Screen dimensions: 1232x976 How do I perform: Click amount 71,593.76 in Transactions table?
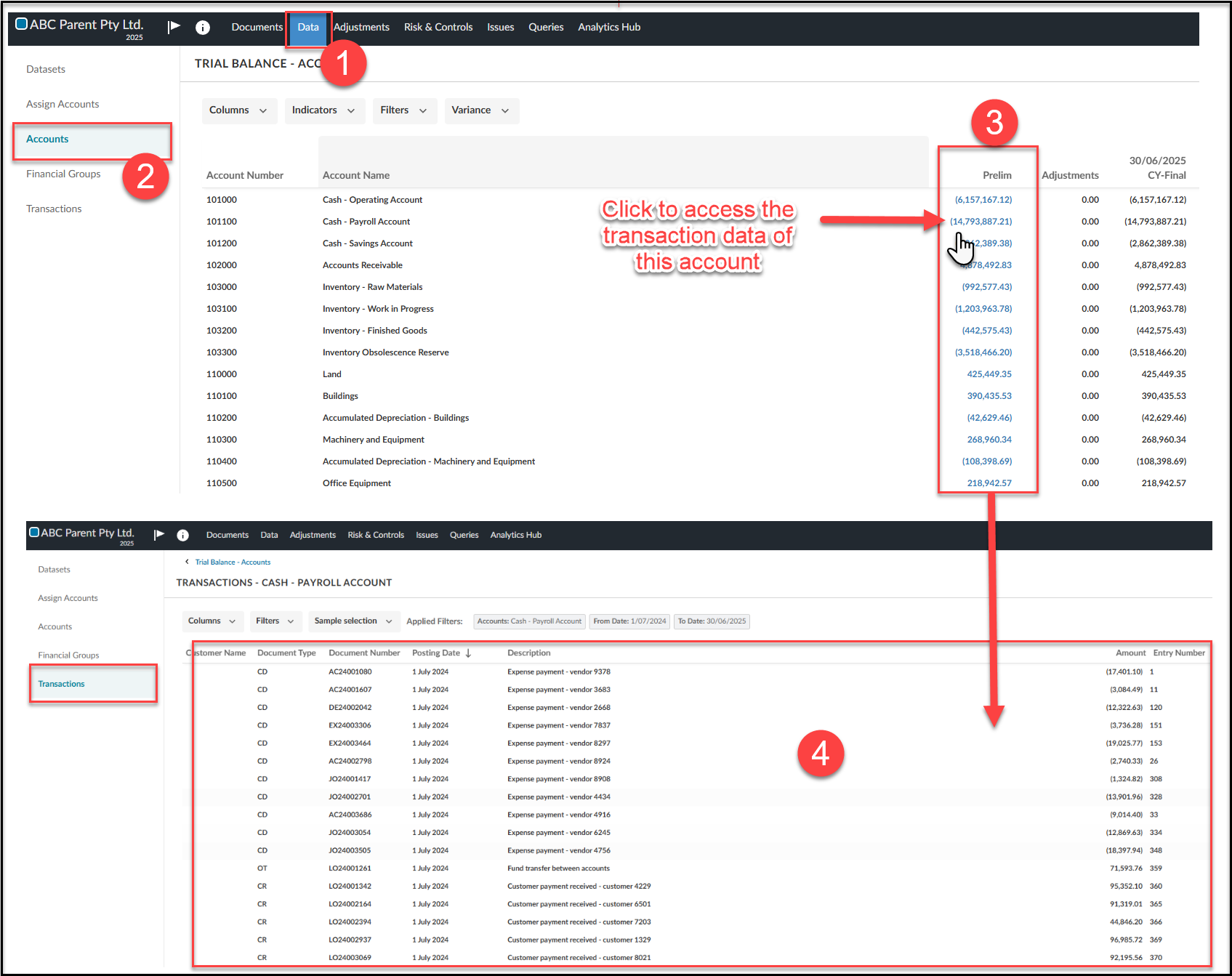(1126, 868)
